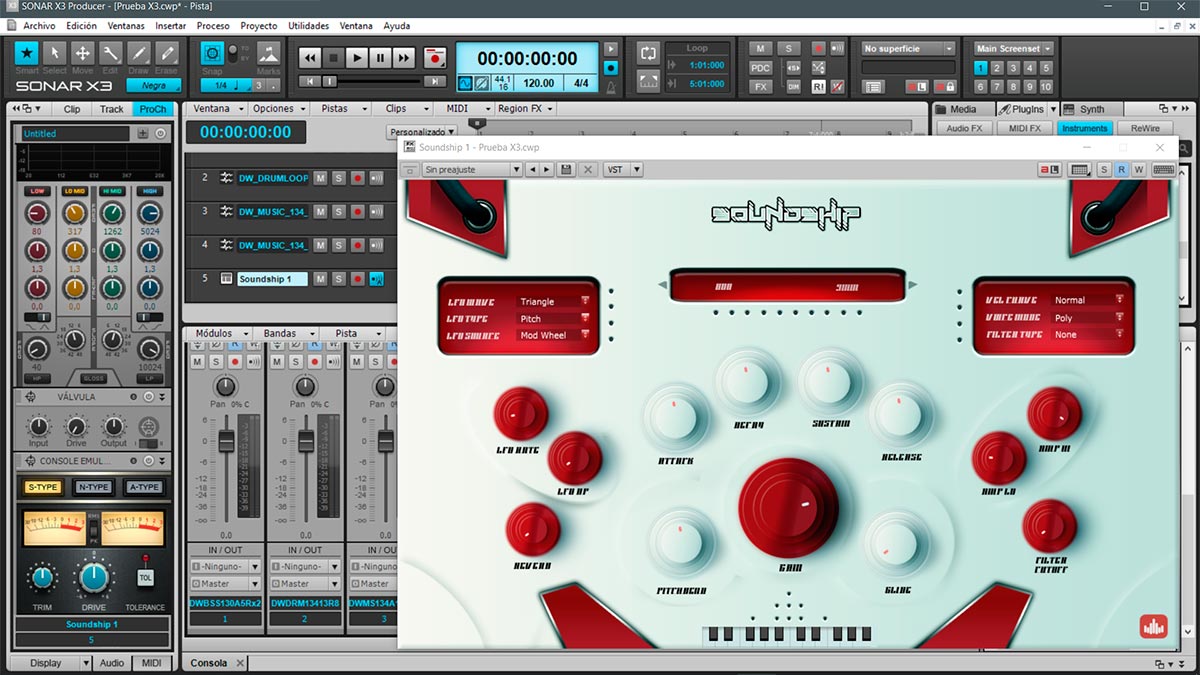Click the Audio tab in inspector bottom
The width and height of the screenshot is (1200, 675).
(x=112, y=662)
